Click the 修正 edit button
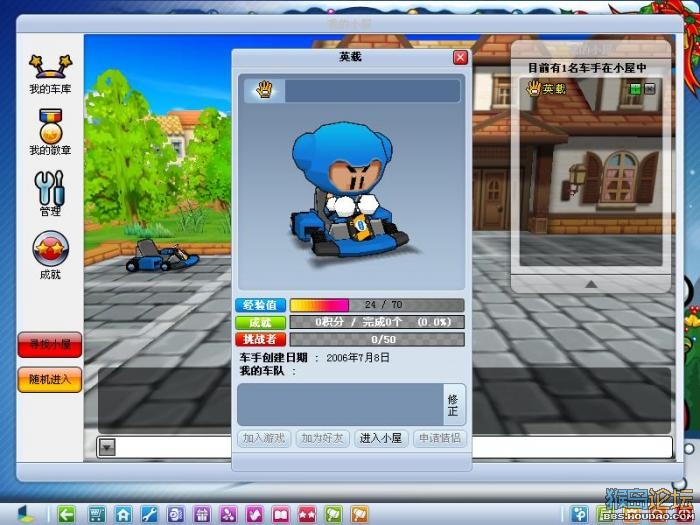The height and width of the screenshot is (525, 700). (454, 404)
